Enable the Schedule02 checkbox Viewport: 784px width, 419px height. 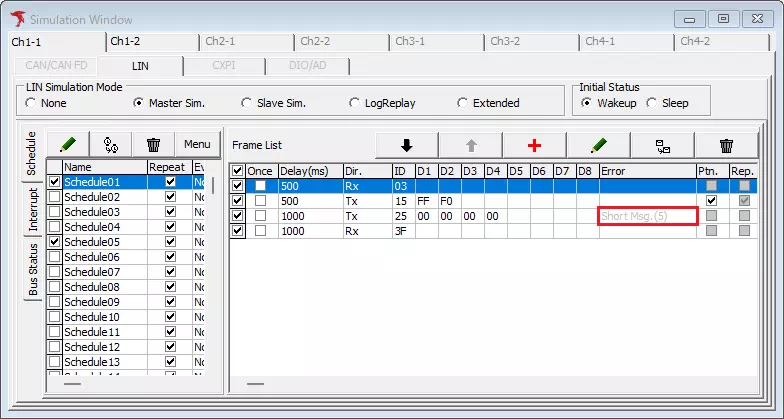point(54,196)
